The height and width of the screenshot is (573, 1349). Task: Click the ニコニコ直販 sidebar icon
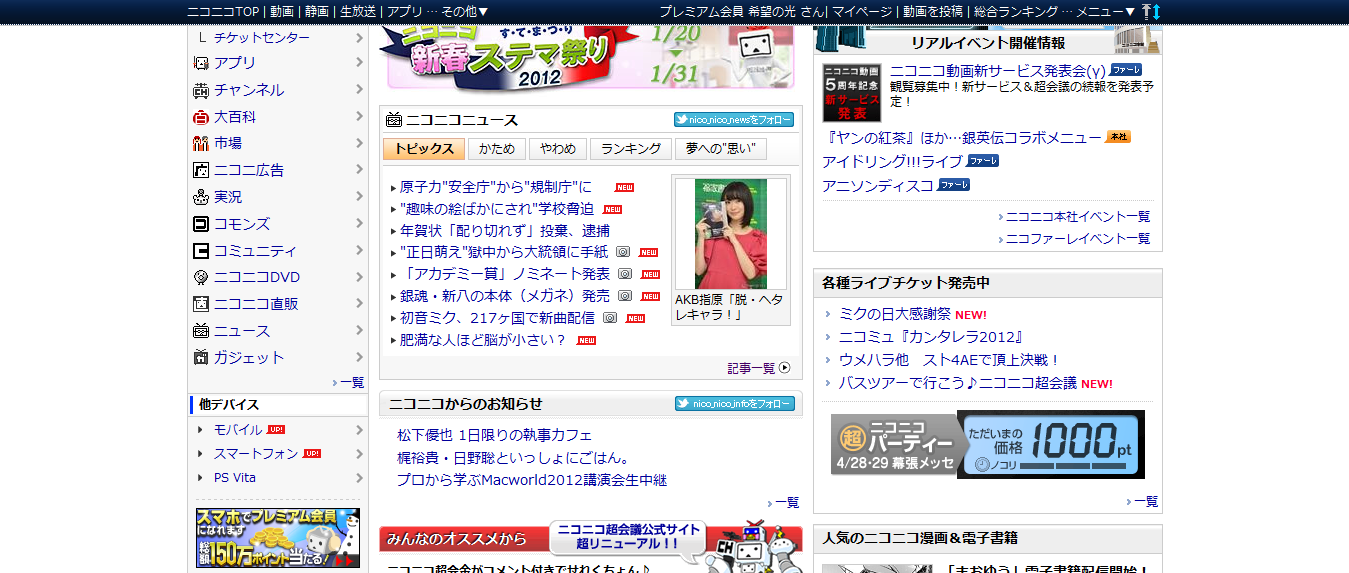200,304
